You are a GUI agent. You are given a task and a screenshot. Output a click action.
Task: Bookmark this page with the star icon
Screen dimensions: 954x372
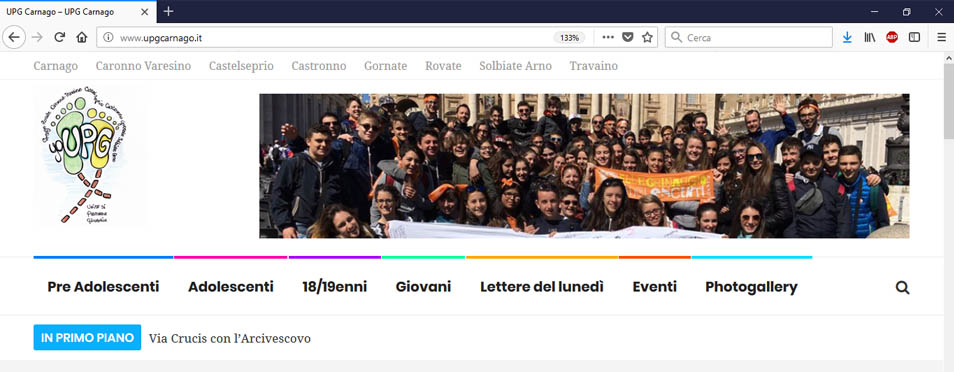[x=647, y=37]
